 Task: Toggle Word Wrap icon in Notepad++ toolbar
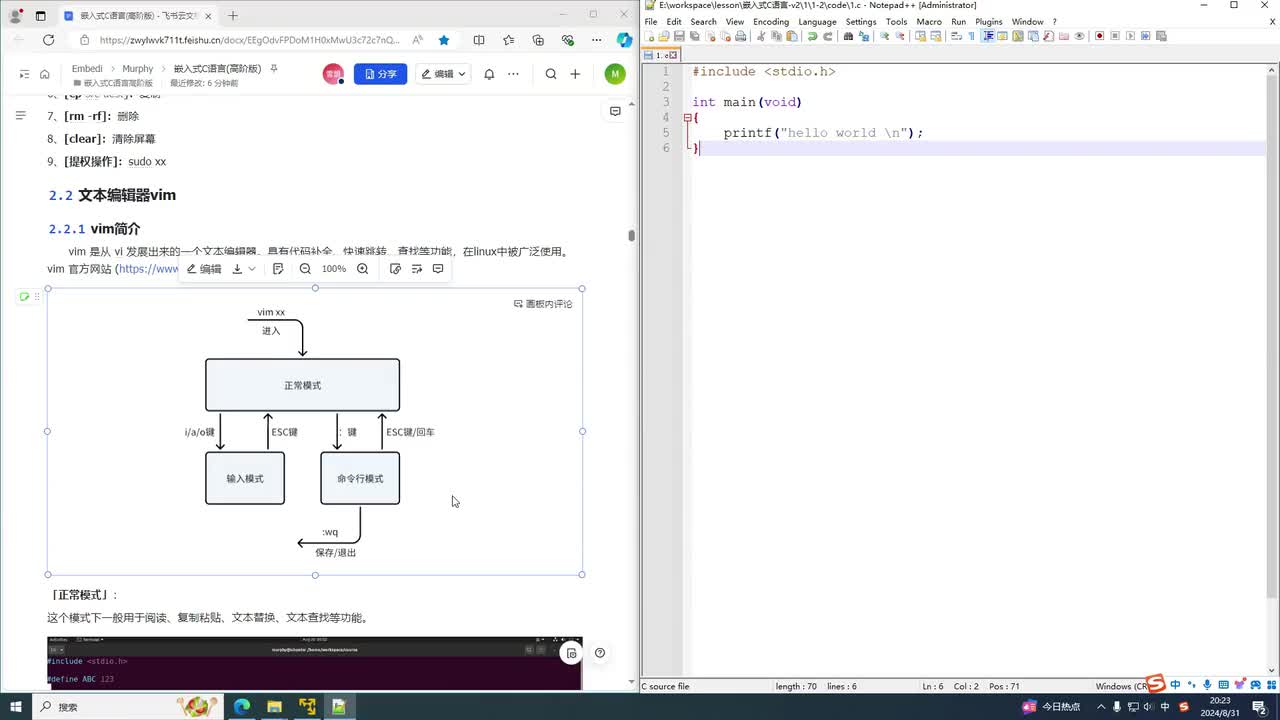coord(956,36)
